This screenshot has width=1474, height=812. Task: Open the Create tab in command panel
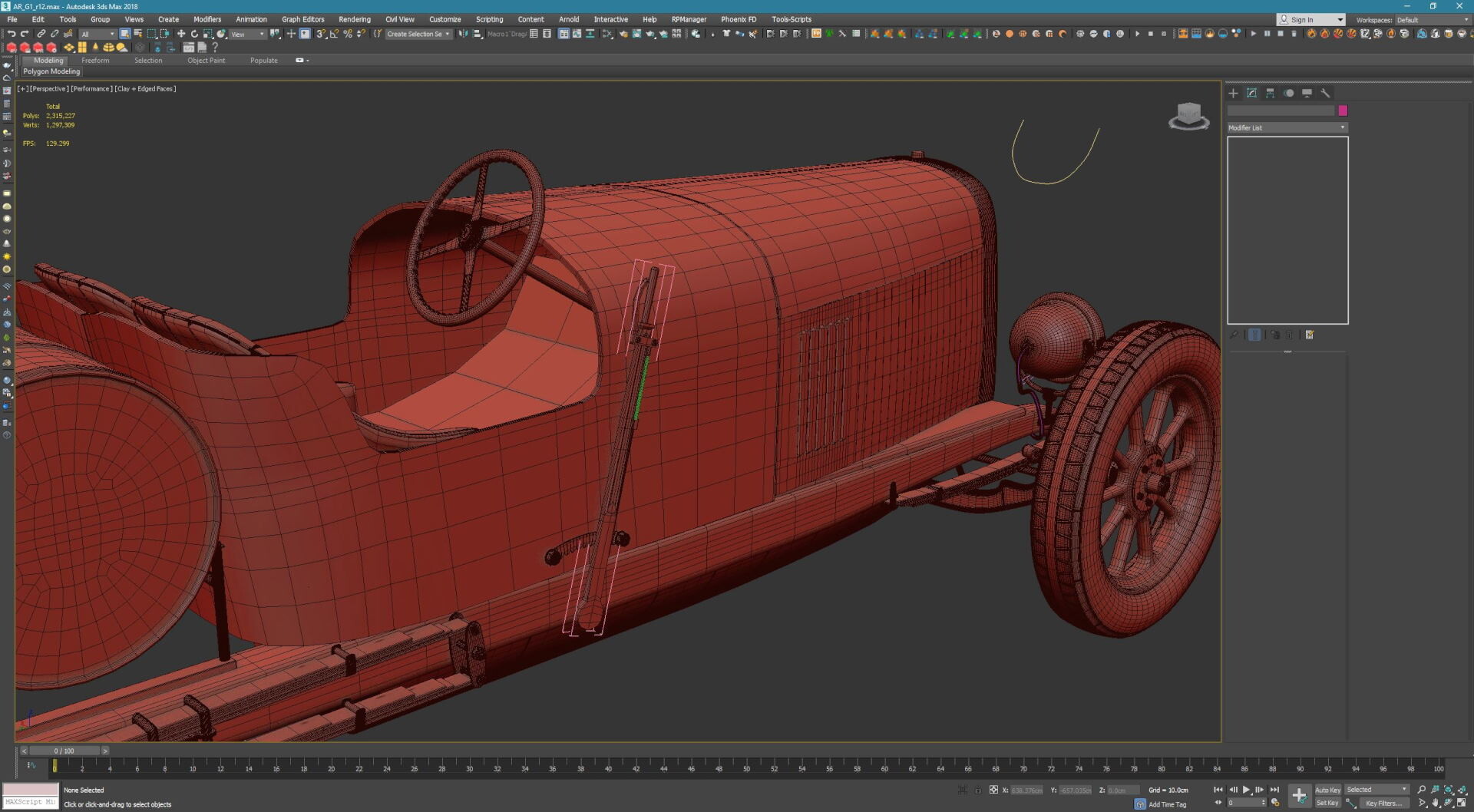(1233, 93)
